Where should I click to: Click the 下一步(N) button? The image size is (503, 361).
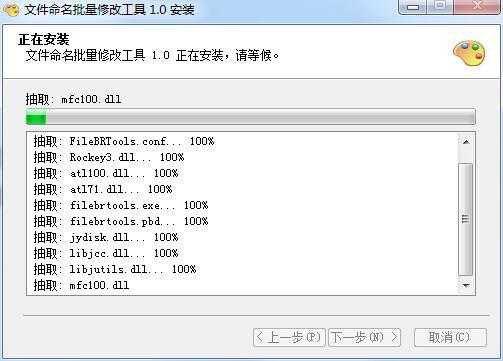364,337
